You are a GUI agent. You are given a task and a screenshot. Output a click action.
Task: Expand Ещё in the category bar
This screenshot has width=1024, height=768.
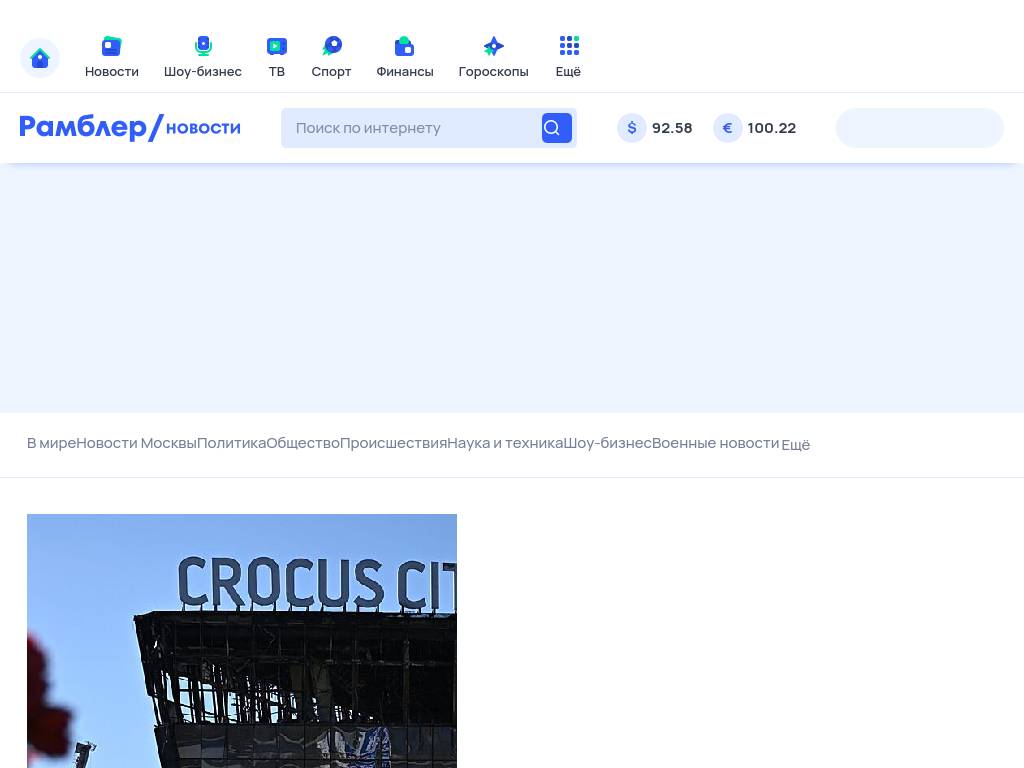coord(795,444)
